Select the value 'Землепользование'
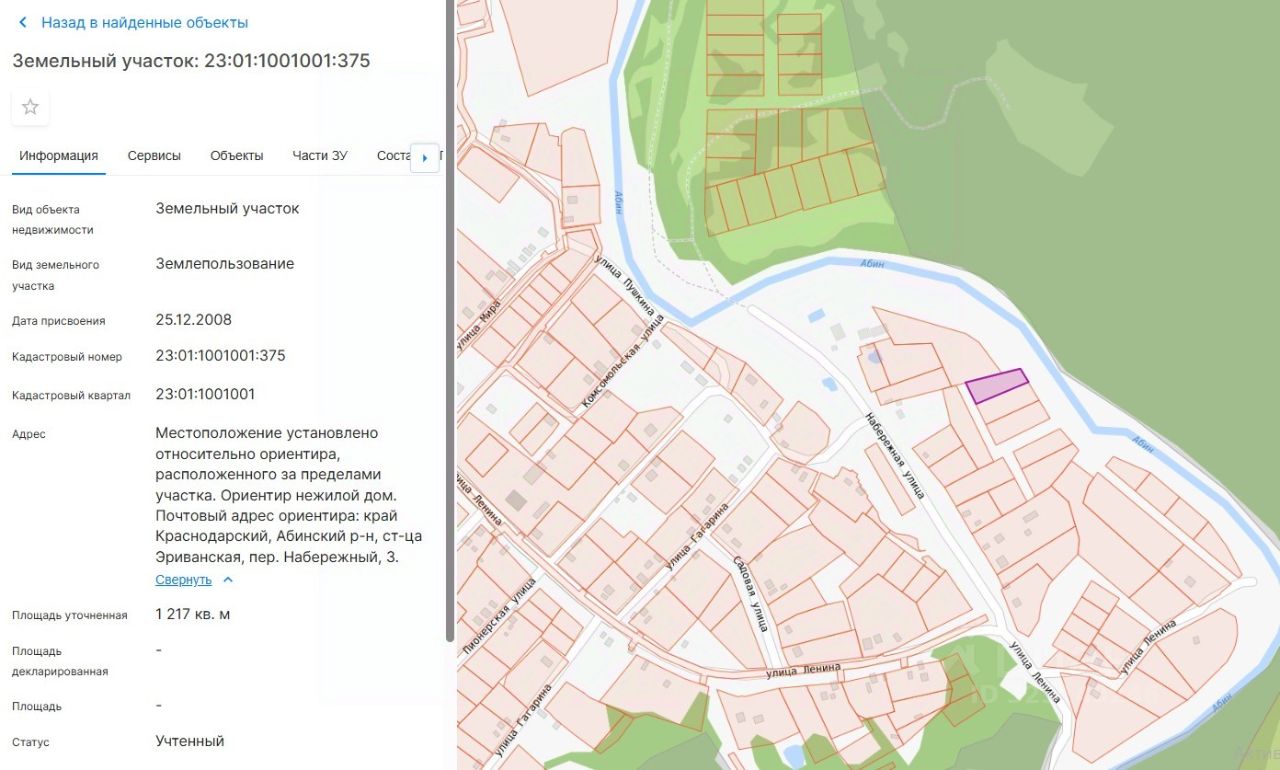 point(225,264)
